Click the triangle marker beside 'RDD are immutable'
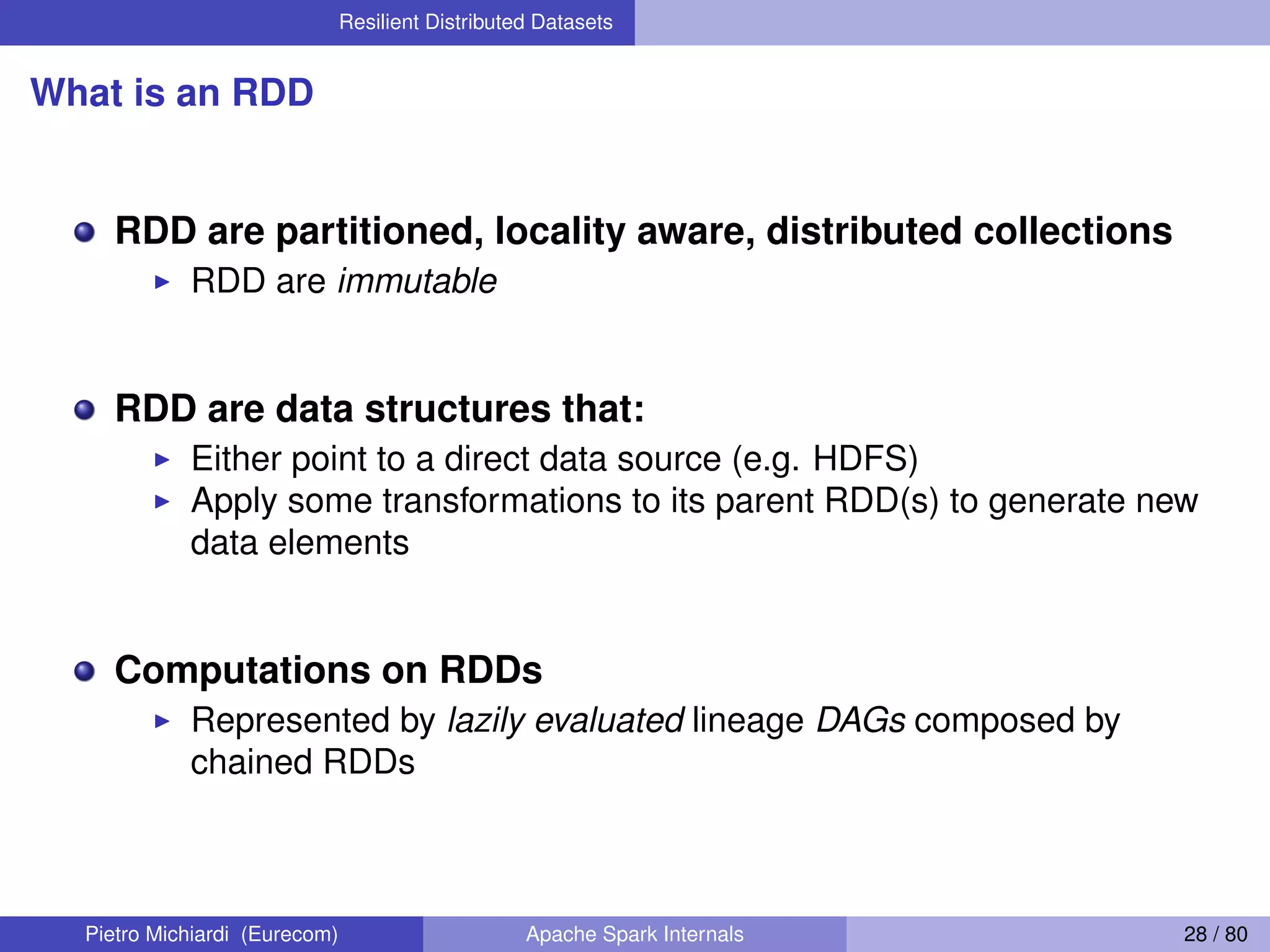This screenshot has height=952, width=1270. pos(162,283)
